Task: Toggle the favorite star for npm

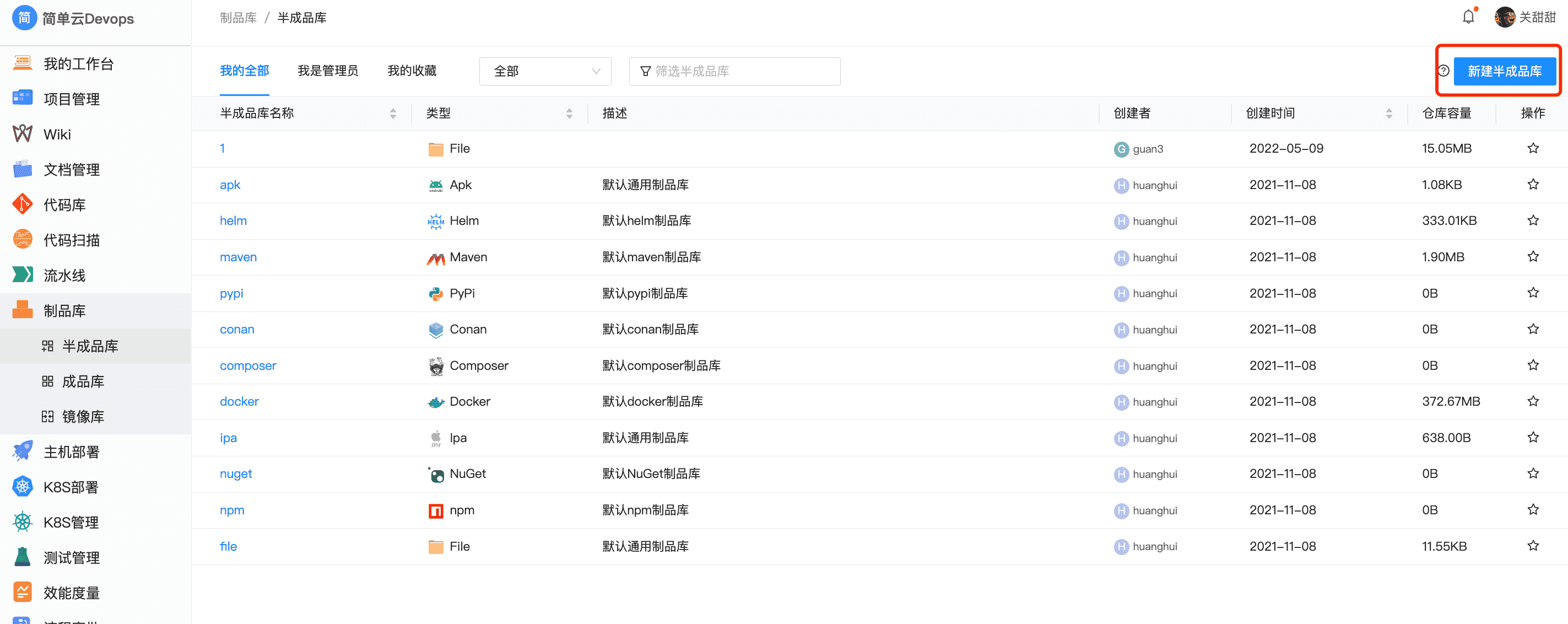Action: pyautogui.click(x=1533, y=509)
